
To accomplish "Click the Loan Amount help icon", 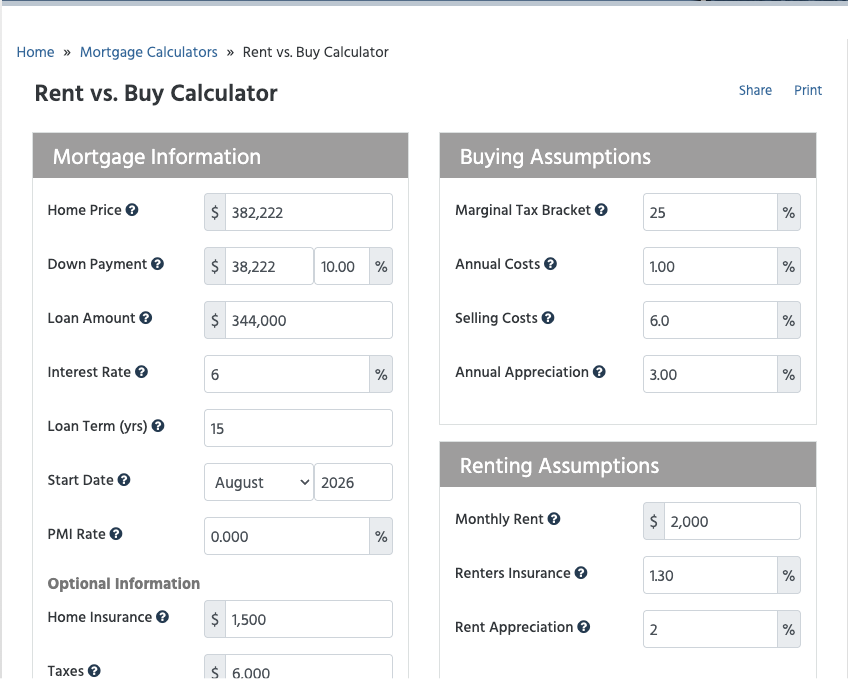I will click(145, 318).
